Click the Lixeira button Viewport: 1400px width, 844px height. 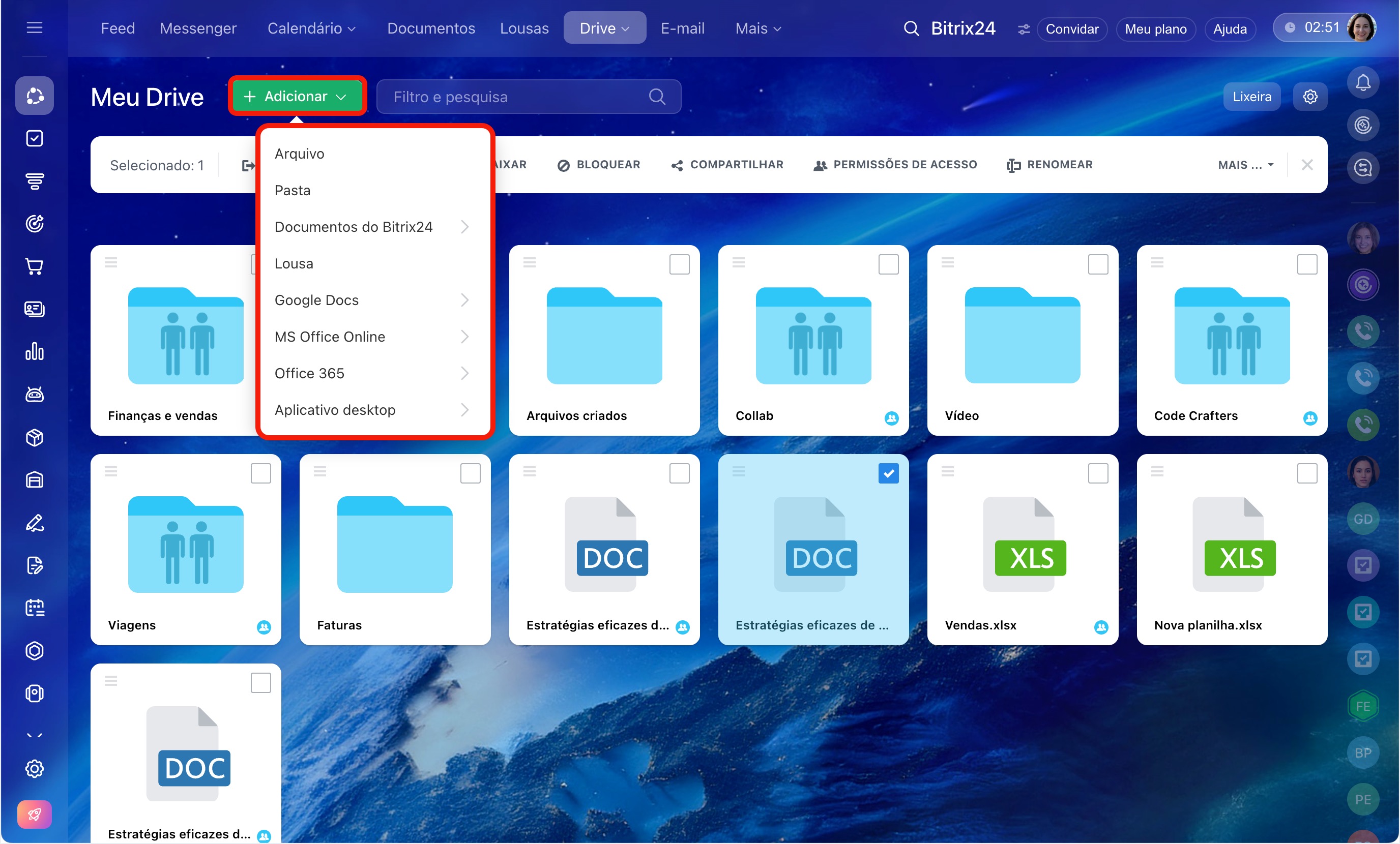pyautogui.click(x=1251, y=97)
